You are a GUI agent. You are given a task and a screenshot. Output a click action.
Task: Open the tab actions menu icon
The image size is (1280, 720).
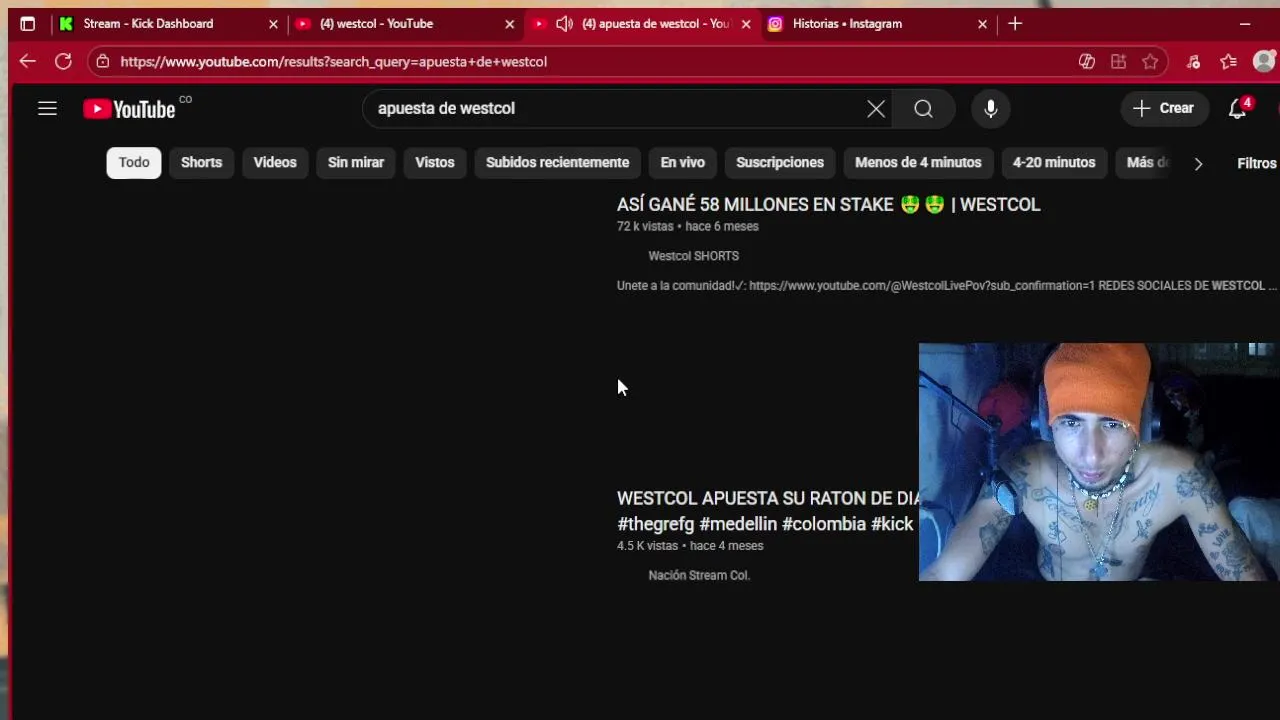[27, 24]
